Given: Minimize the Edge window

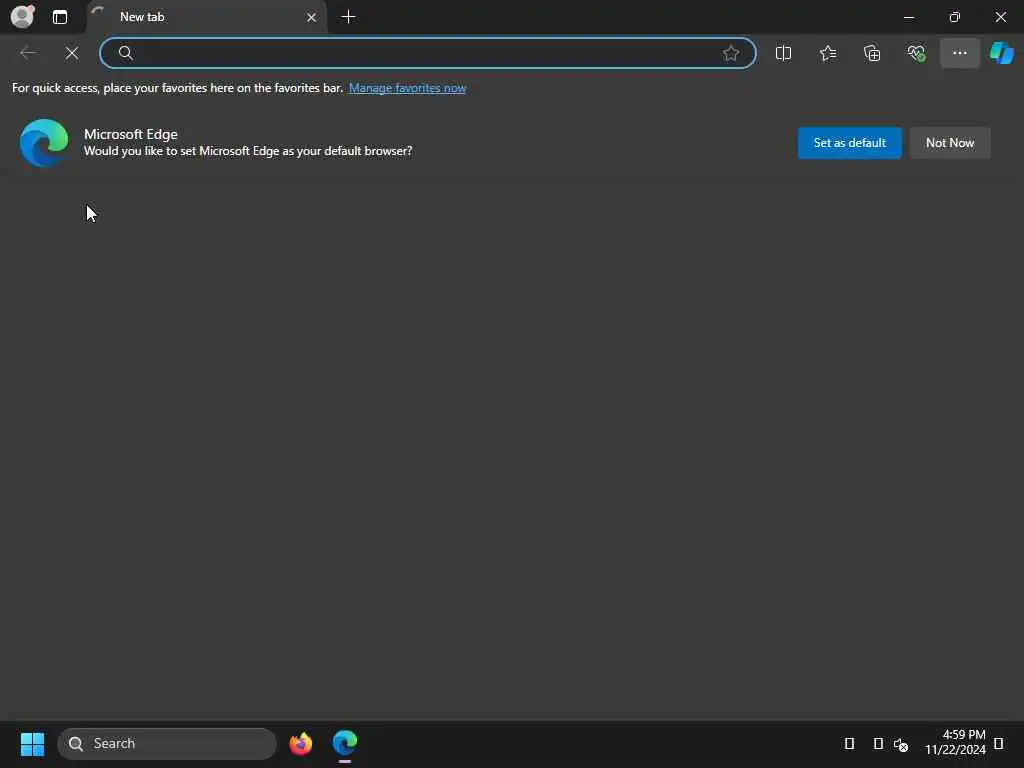Looking at the screenshot, I should click(x=908, y=17).
